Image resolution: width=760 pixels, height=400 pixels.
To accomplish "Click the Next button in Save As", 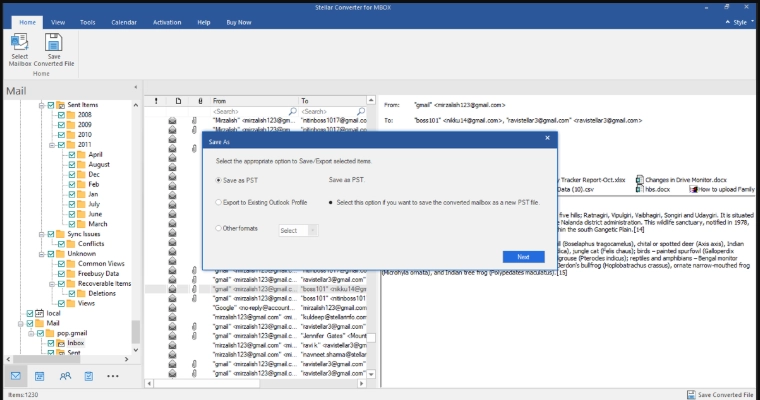I will pyautogui.click(x=523, y=257).
